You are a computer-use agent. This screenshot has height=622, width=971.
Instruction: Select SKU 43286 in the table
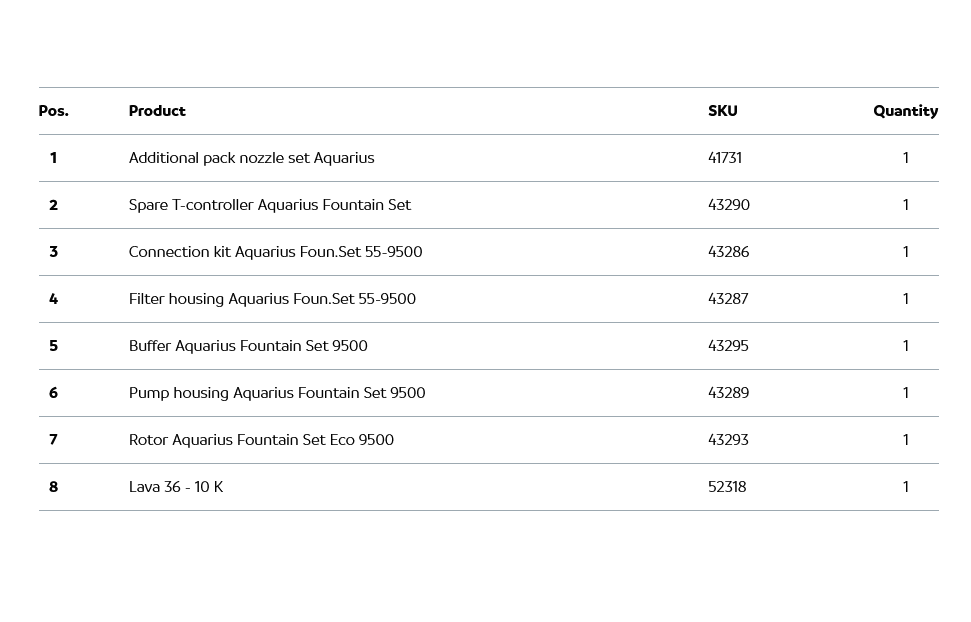pos(728,252)
